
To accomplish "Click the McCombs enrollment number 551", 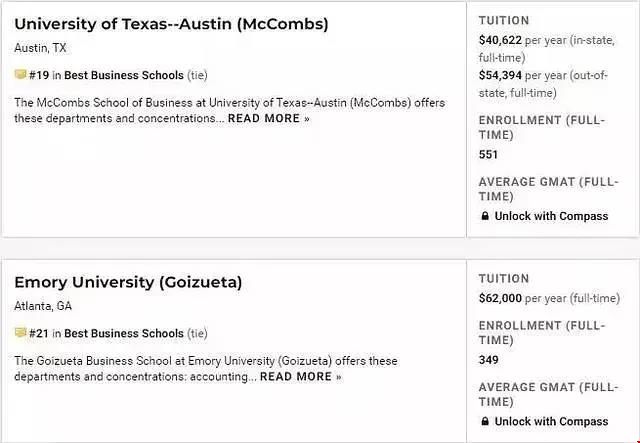I will pyautogui.click(x=488, y=154).
